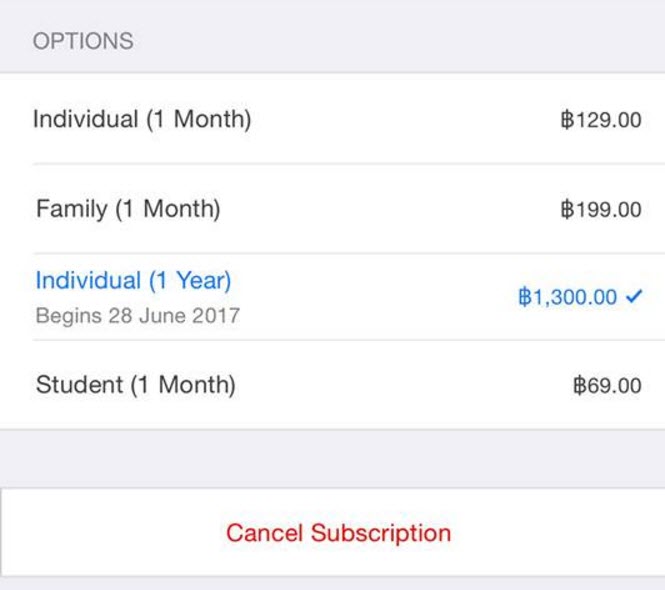Tap the Baht symbol of the ฿1,300.00 price
Screen dimensions: 665x590
click(524, 297)
